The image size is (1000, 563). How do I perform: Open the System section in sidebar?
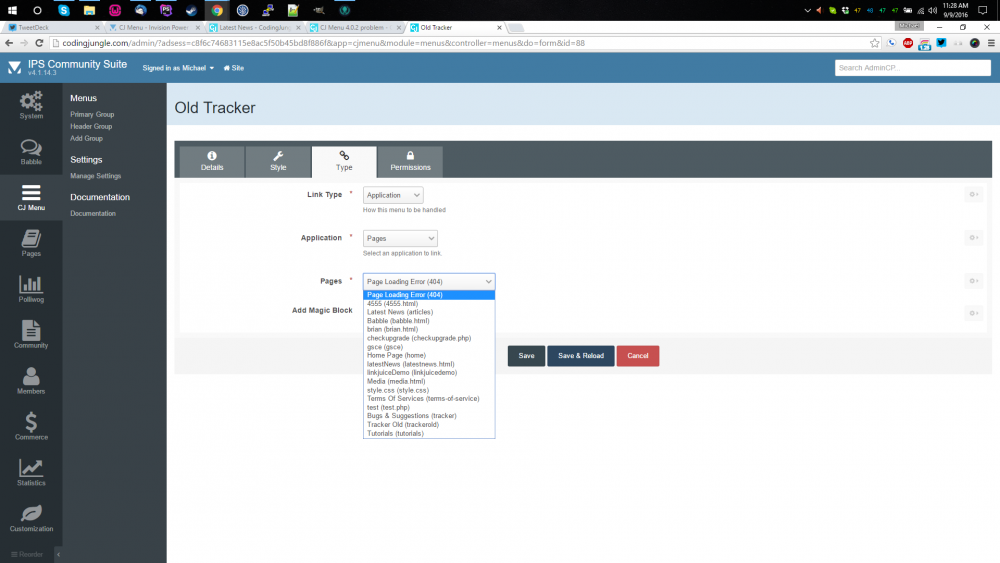31,104
